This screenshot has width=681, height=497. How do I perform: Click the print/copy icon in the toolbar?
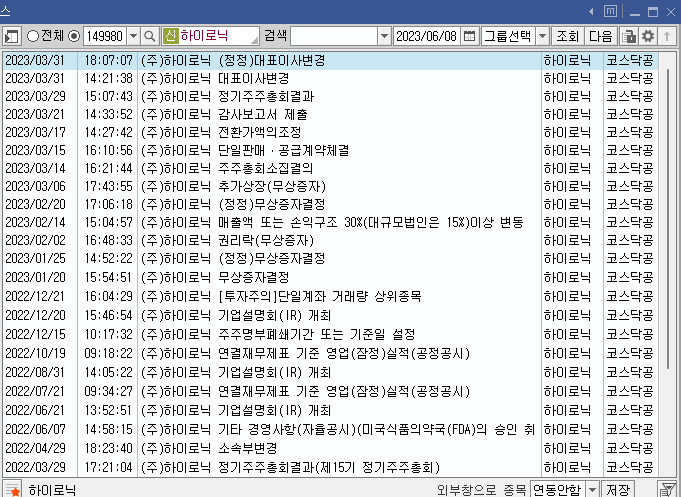pos(628,36)
